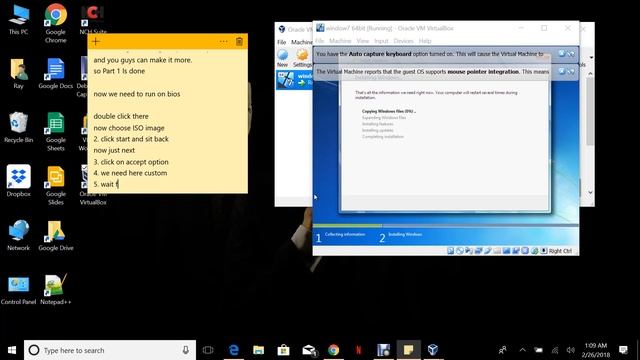
Task: Open the Action Center notifications
Action: point(623,350)
